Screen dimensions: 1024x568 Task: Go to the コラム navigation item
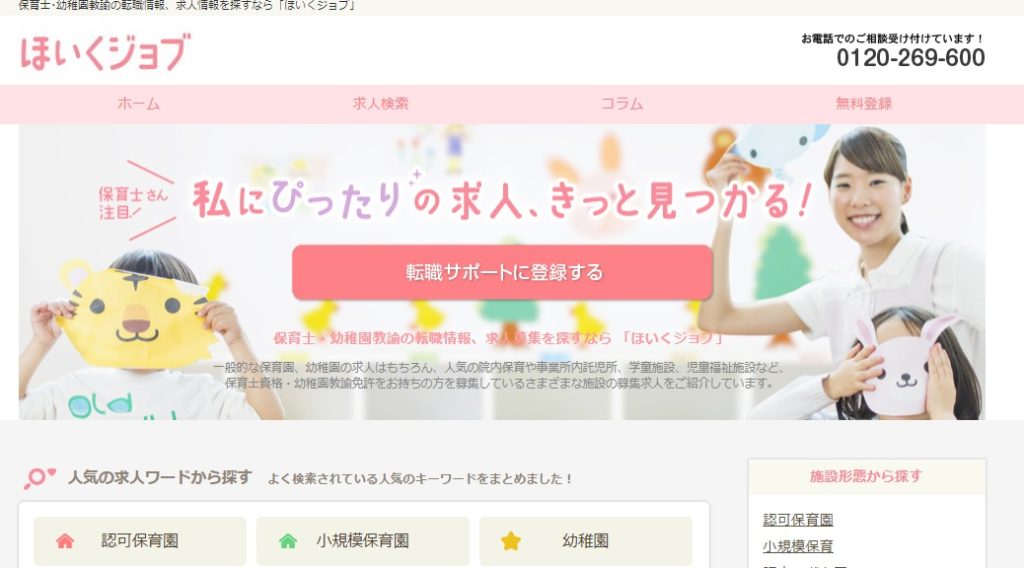pos(622,104)
